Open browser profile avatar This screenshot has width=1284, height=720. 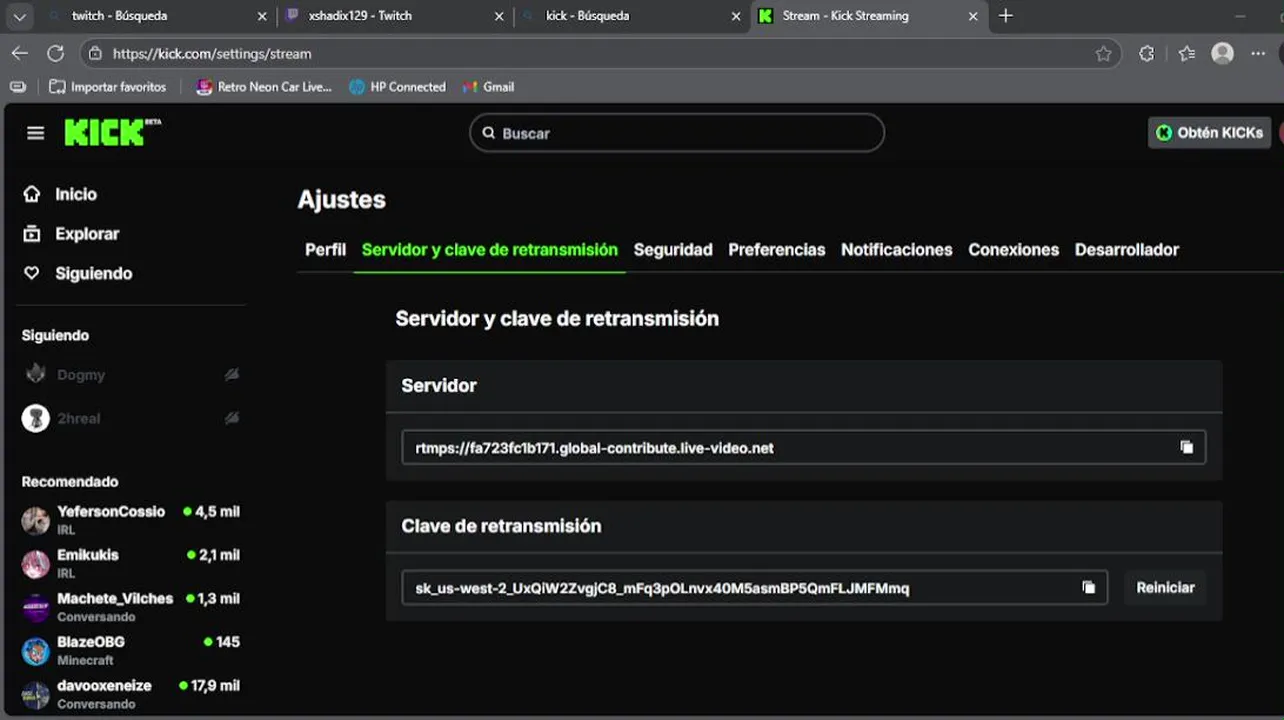click(1222, 54)
